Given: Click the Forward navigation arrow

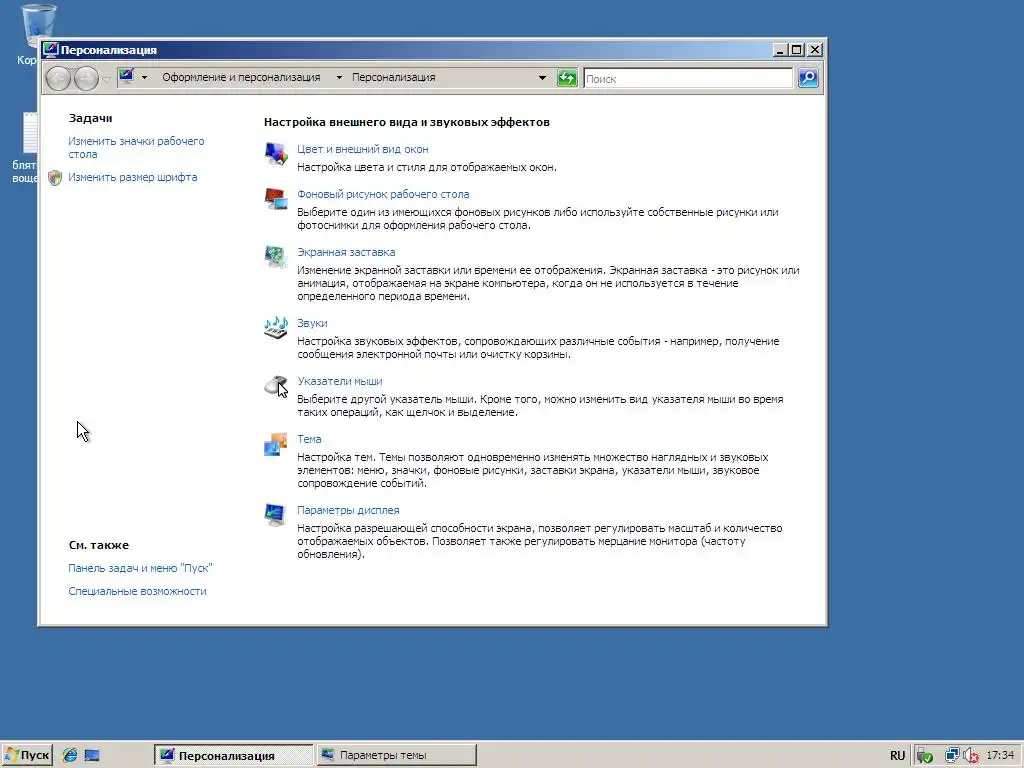Looking at the screenshot, I should tap(86, 79).
